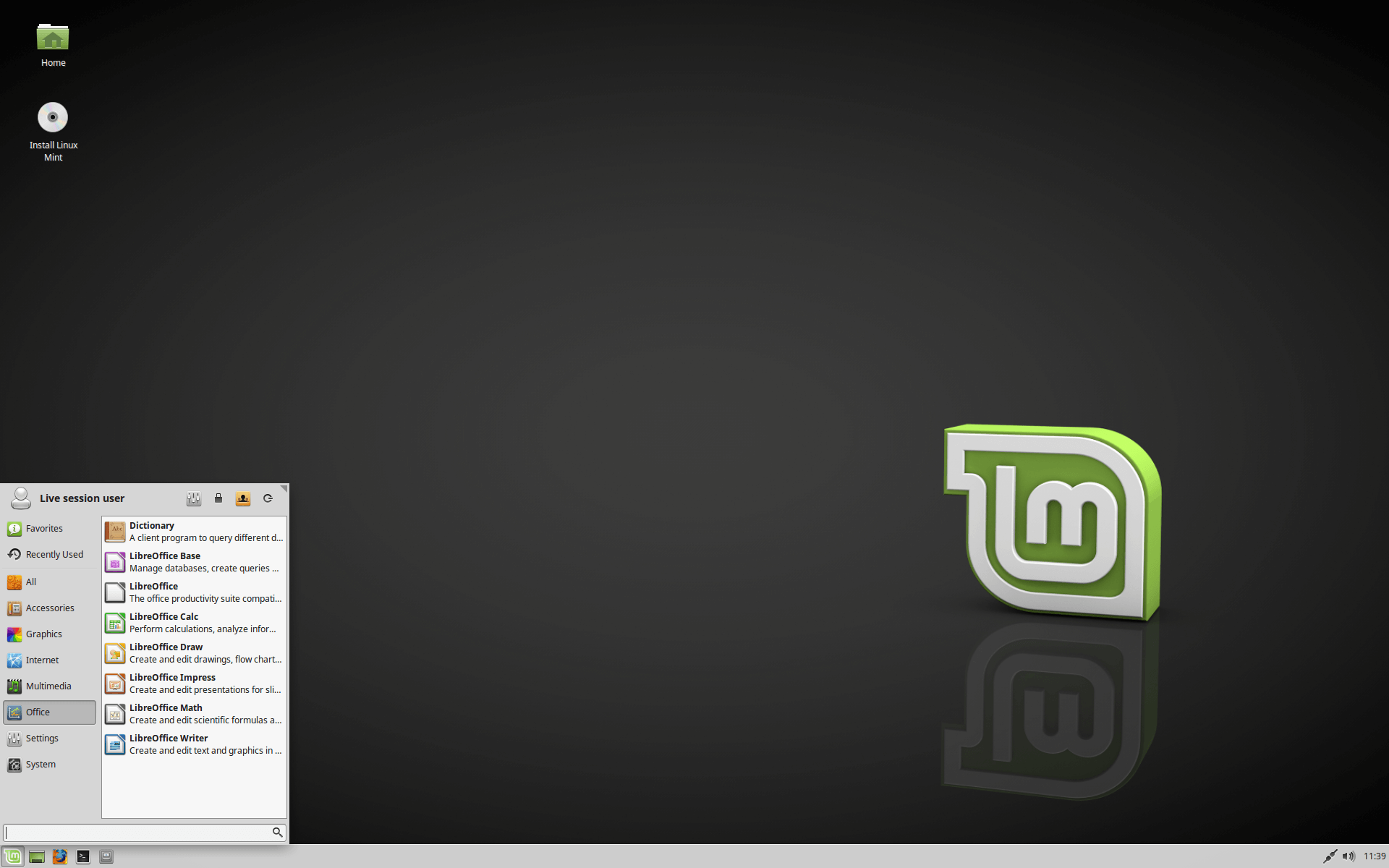Open LibreOffice Calc application
Image resolution: width=1389 pixels, height=868 pixels.
pos(195,622)
